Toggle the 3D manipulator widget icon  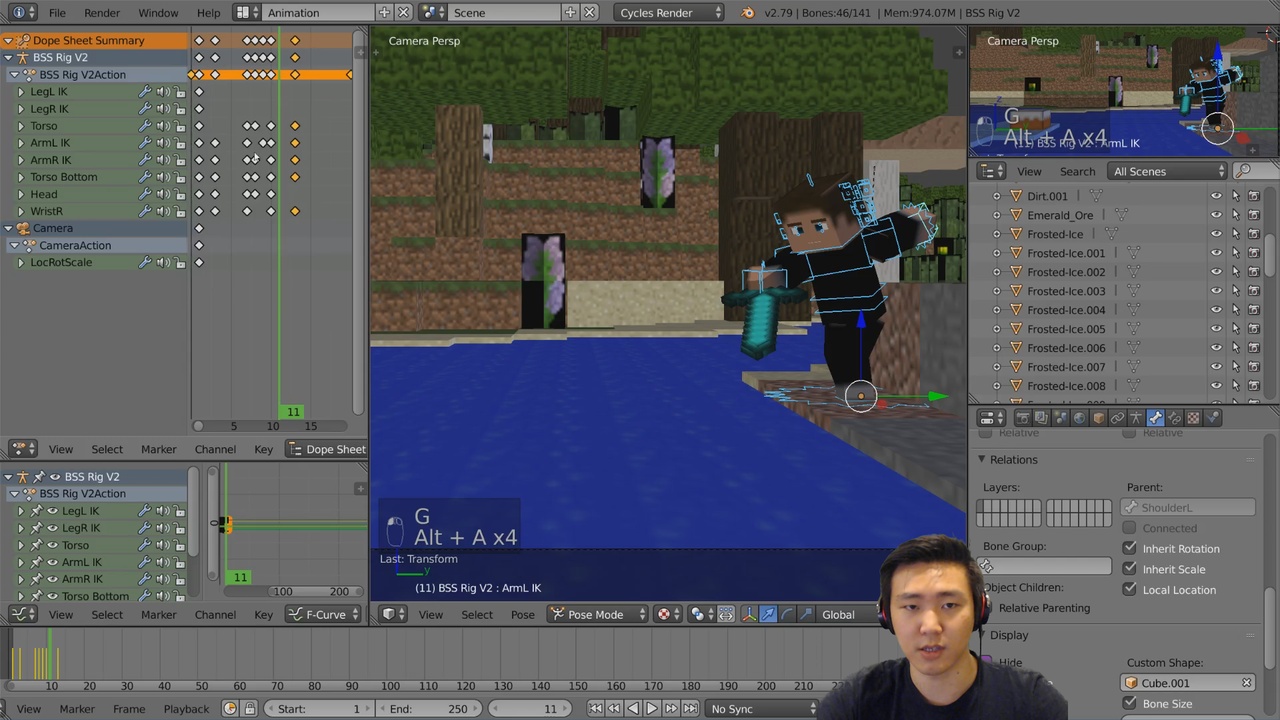pos(748,614)
